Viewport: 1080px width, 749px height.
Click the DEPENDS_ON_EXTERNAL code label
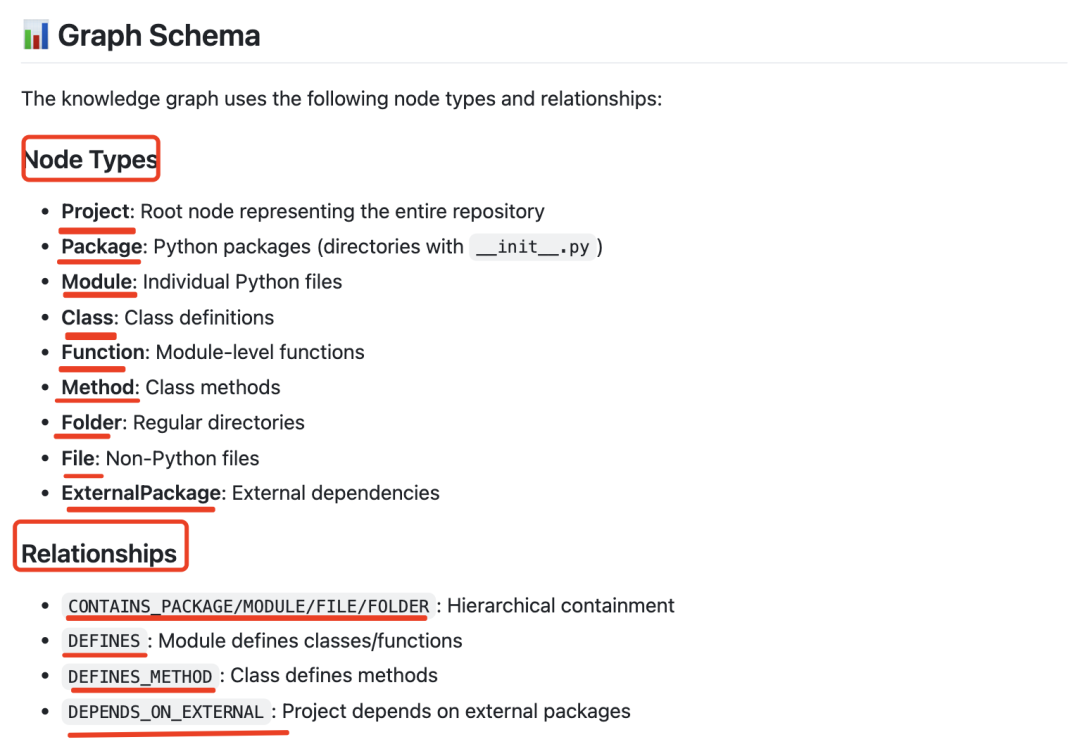coord(166,712)
